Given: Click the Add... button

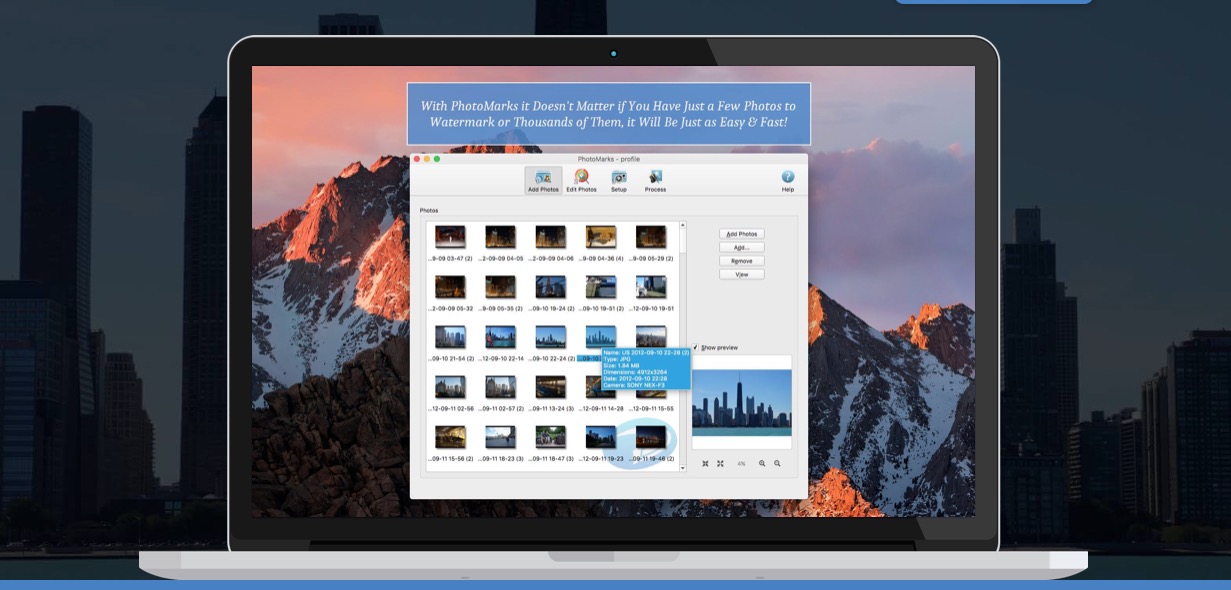Looking at the screenshot, I should coord(741,247).
